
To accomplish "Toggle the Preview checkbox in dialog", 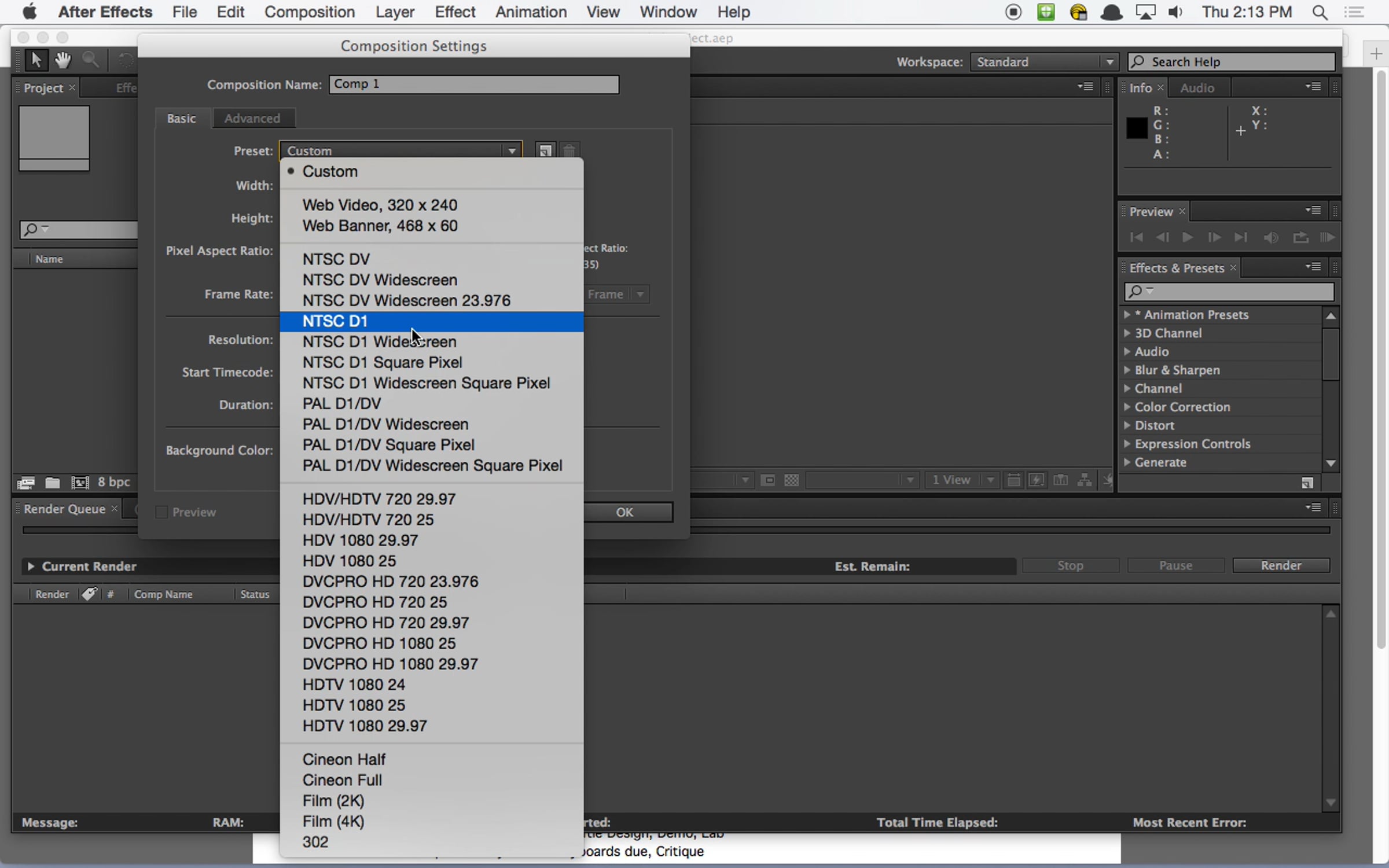I will (162, 512).
